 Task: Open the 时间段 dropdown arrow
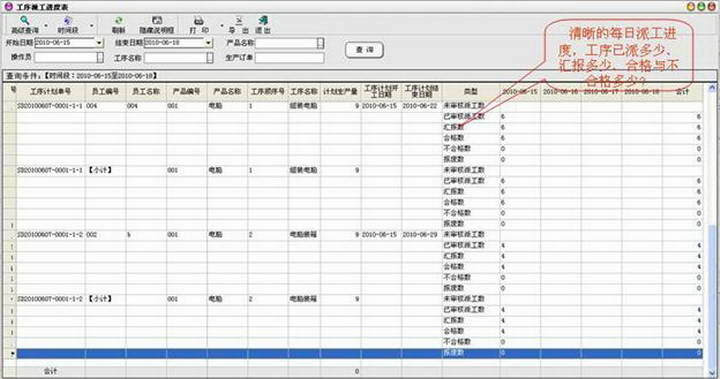point(91,26)
